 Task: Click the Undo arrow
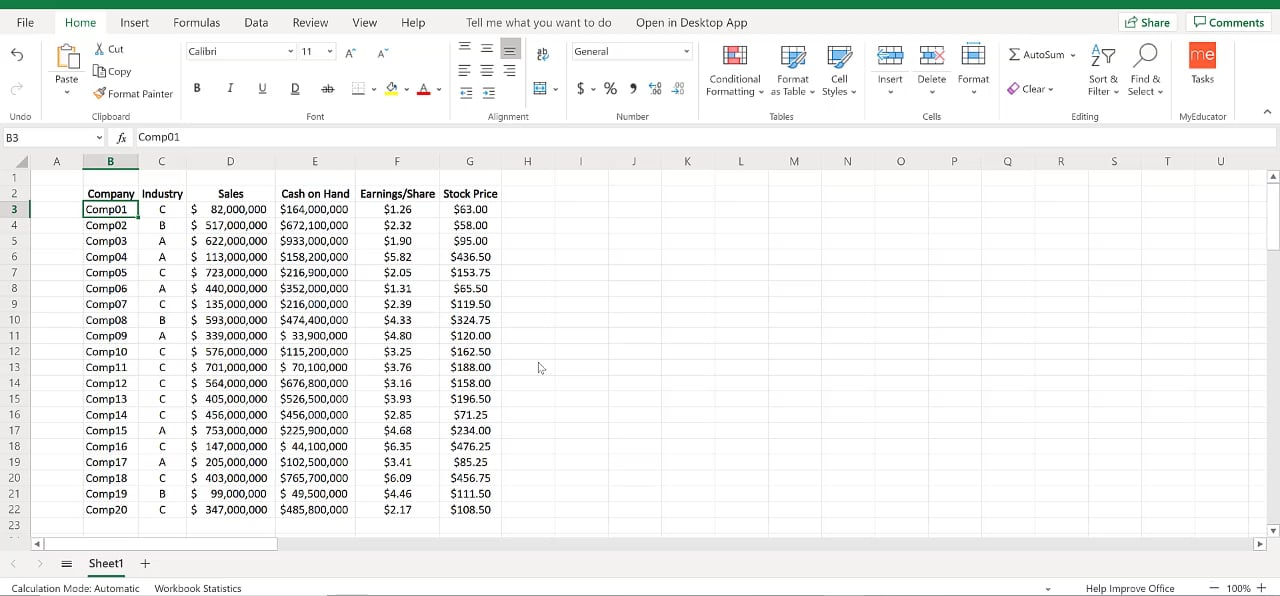tap(17, 55)
